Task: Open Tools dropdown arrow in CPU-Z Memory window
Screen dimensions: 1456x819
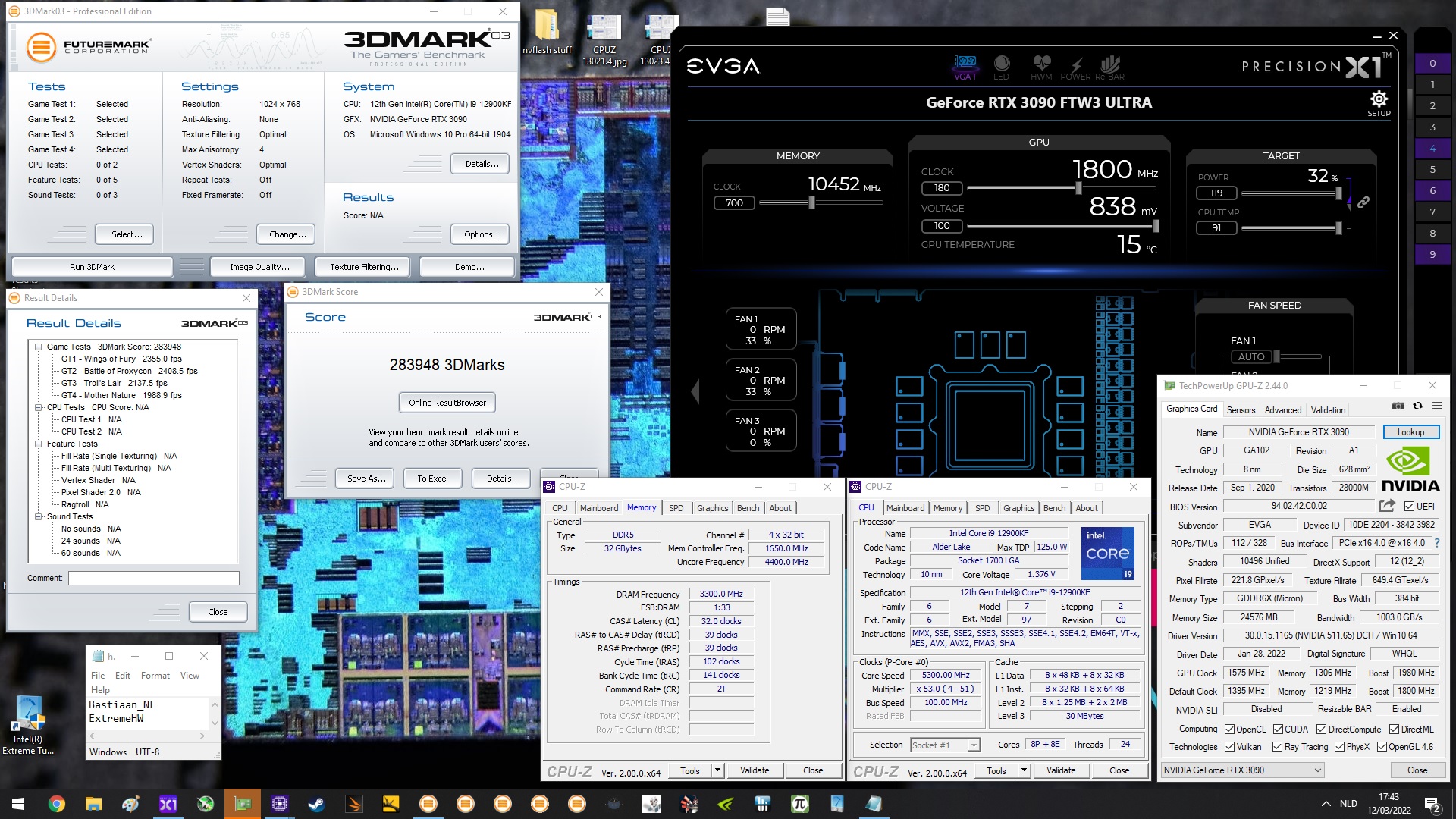Action: (717, 770)
